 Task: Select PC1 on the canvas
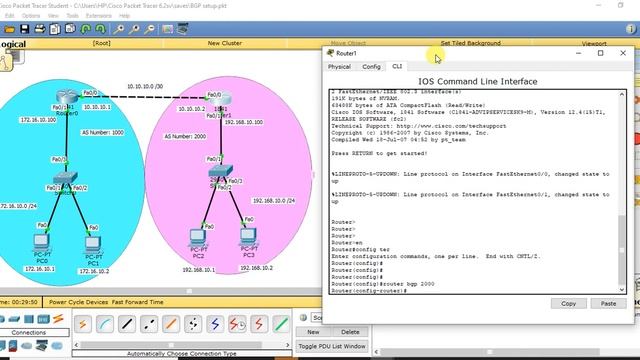click(x=93, y=244)
